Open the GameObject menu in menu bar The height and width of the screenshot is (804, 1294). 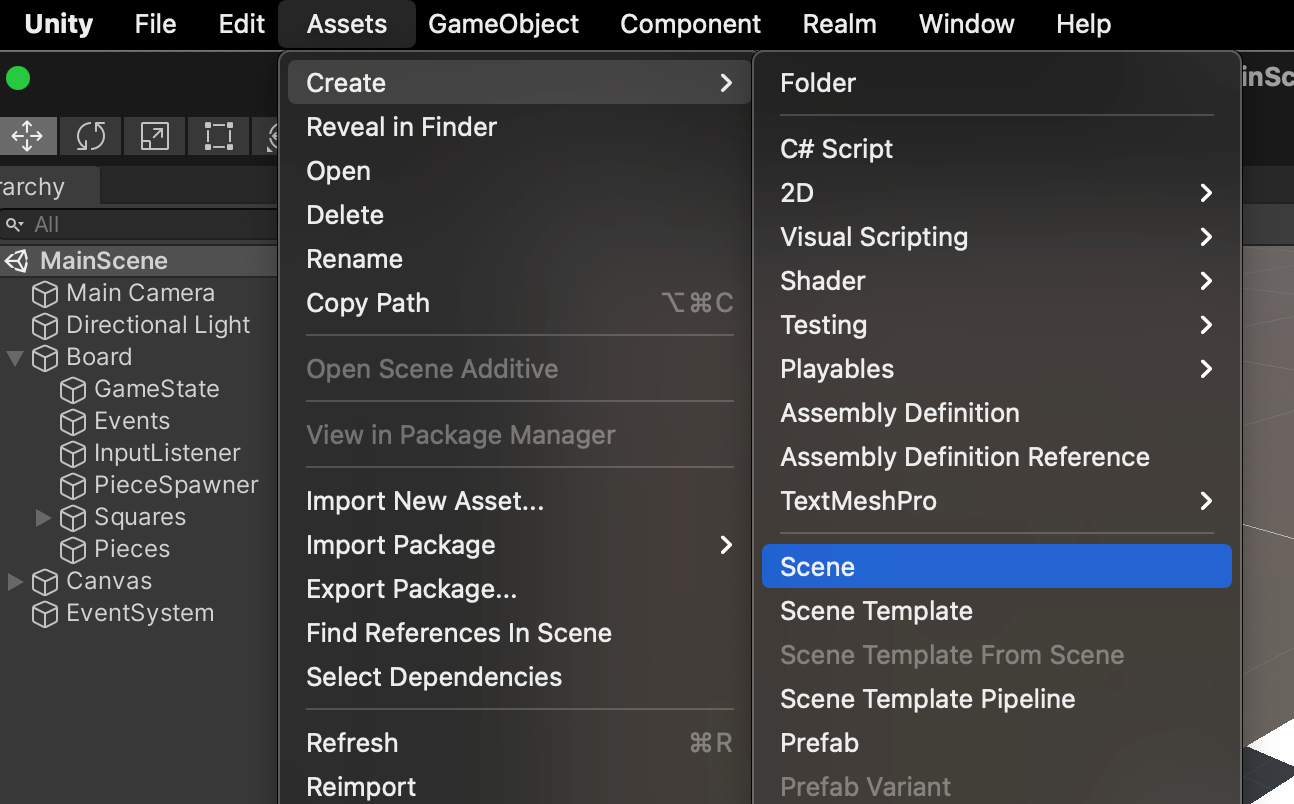(x=503, y=24)
